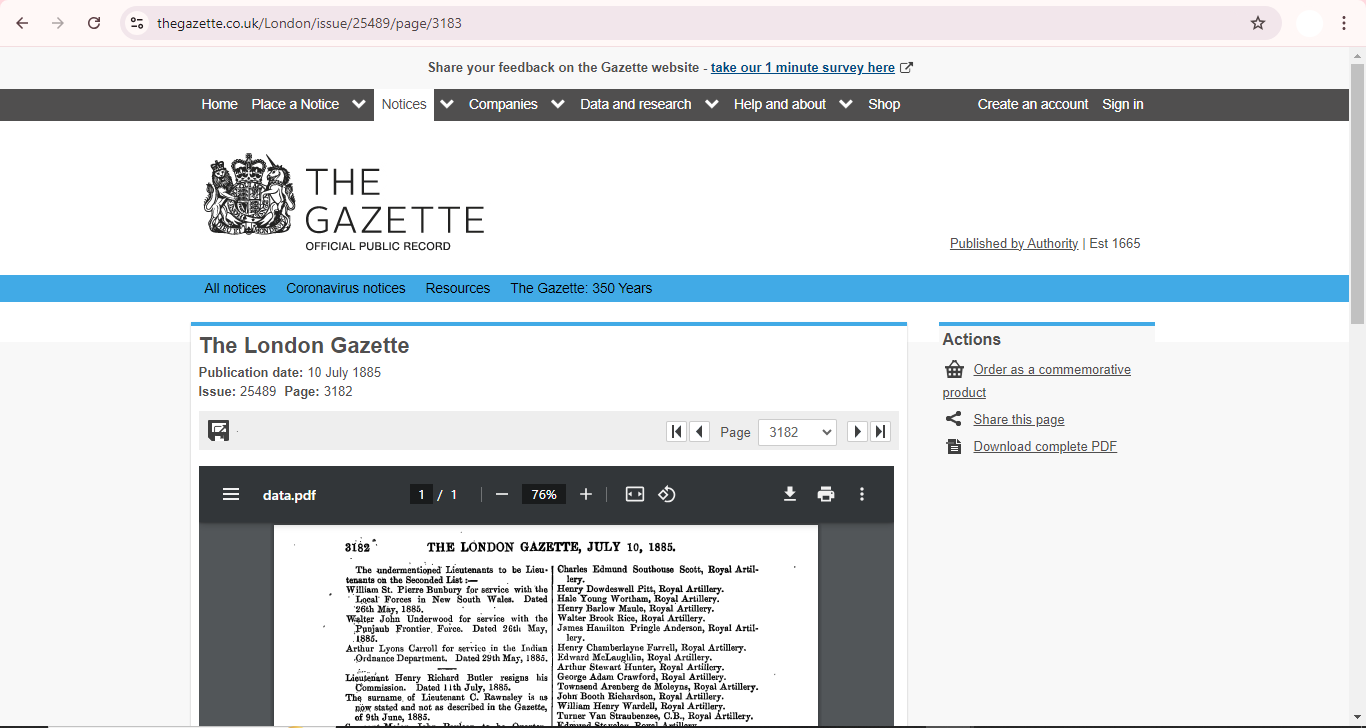
Task: Click The London Gazette heading
Action: pos(304,345)
